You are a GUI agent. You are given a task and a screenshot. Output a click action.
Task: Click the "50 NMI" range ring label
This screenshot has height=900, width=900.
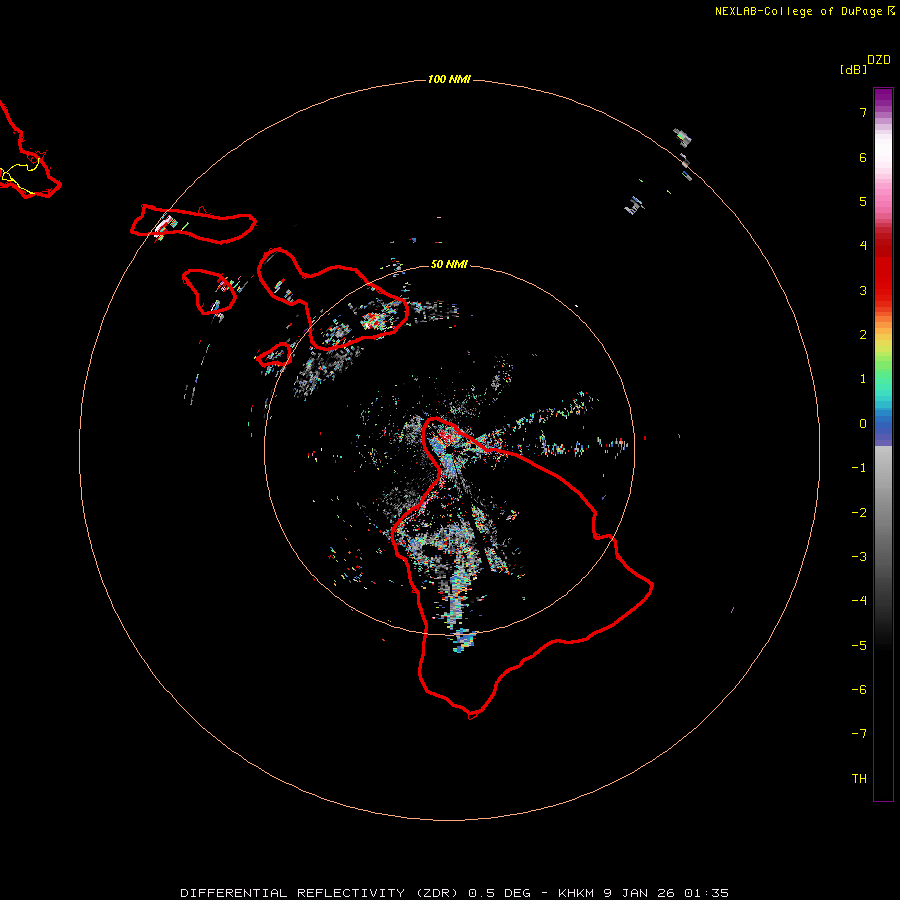point(449,264)
